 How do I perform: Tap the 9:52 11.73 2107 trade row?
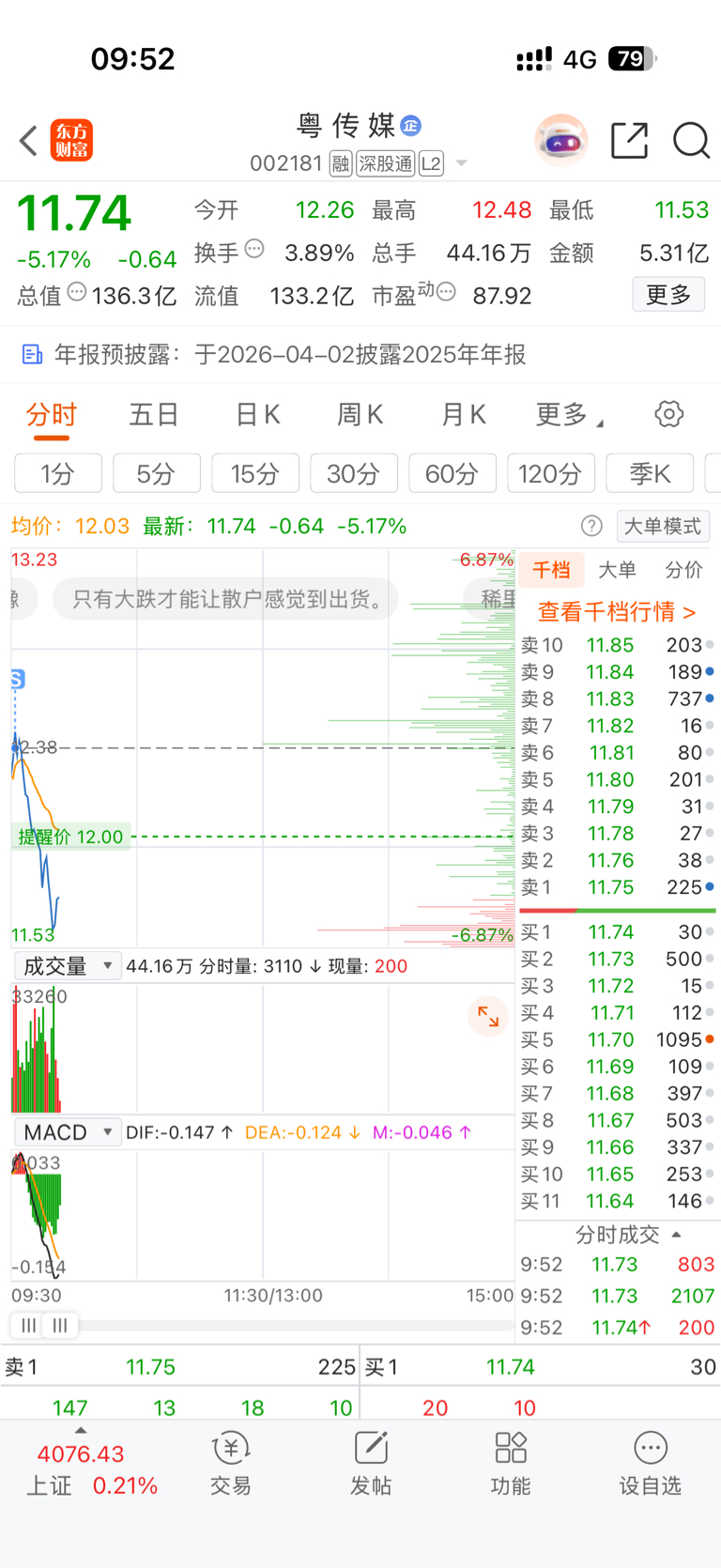[618, 1296]
